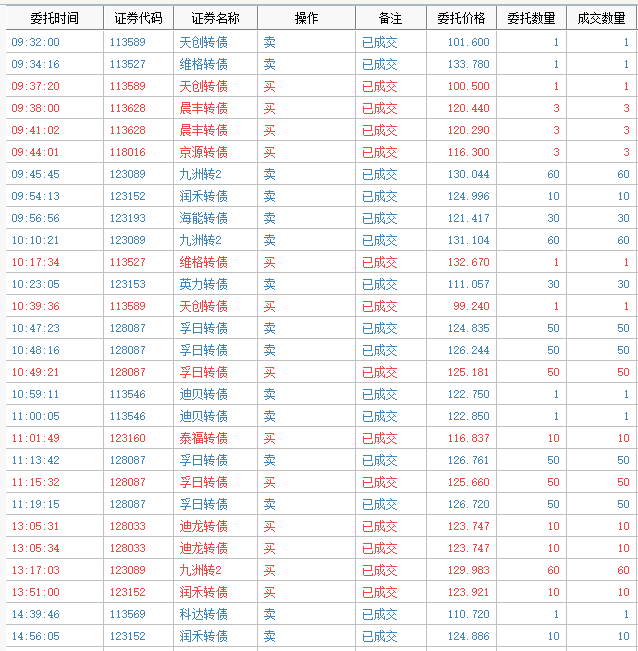
Task: Click price 99.240 of 天创转债
Action: pyautogui.click(x=471, y=306)
